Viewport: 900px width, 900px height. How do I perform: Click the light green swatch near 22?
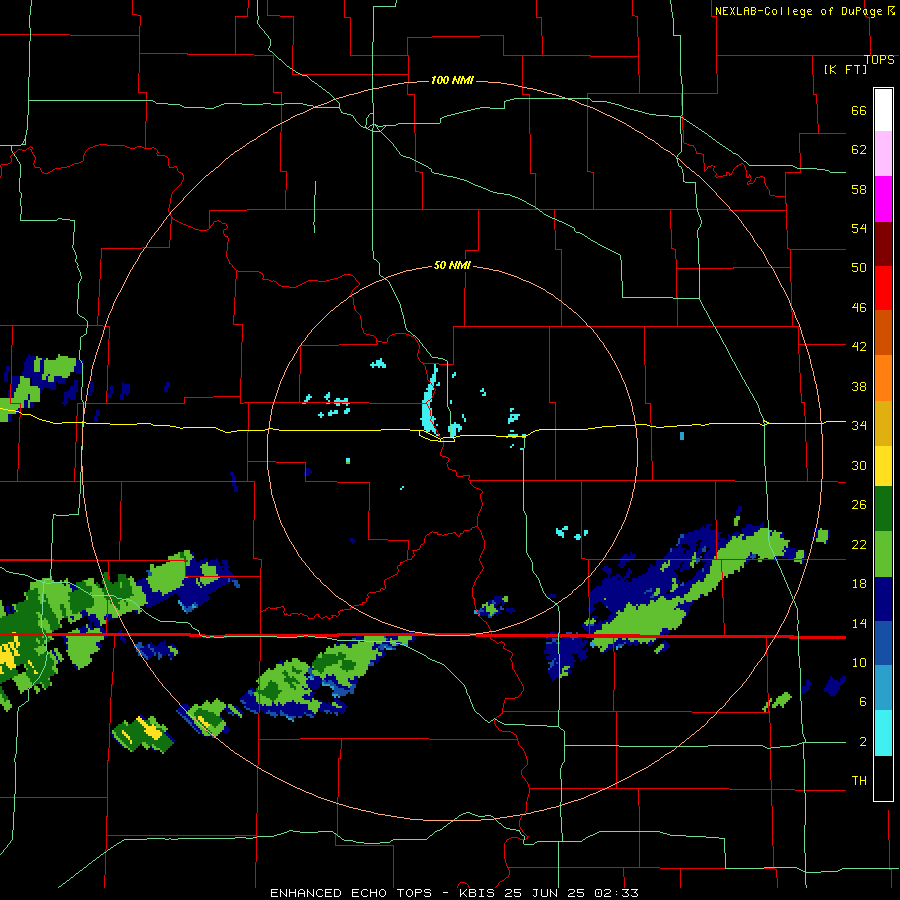click(x=883, y=554)
